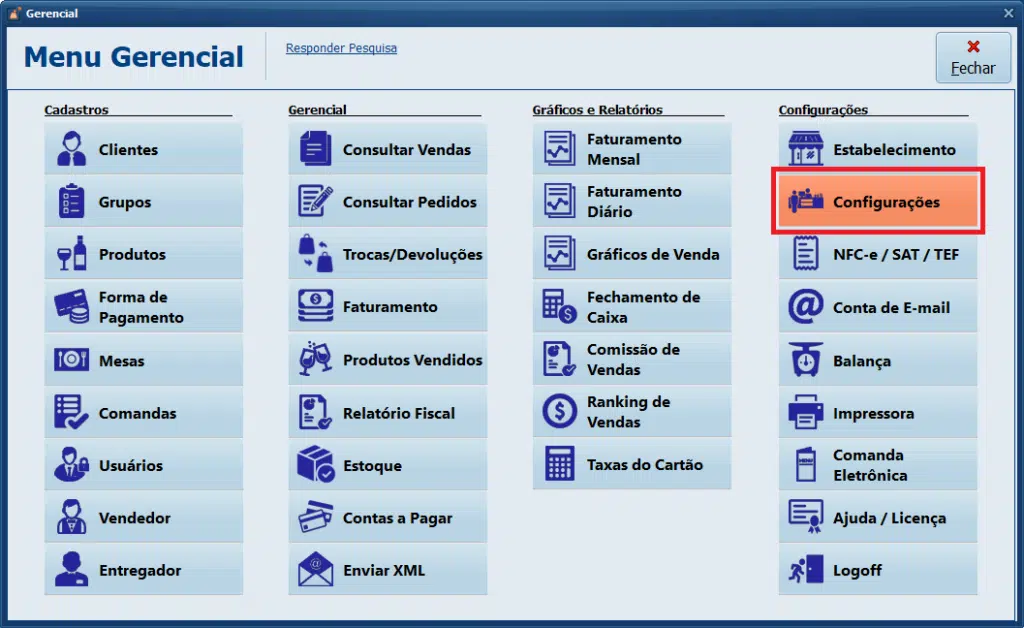Click the Produtos label
The image size is (1024, 628).
(132, 254)
